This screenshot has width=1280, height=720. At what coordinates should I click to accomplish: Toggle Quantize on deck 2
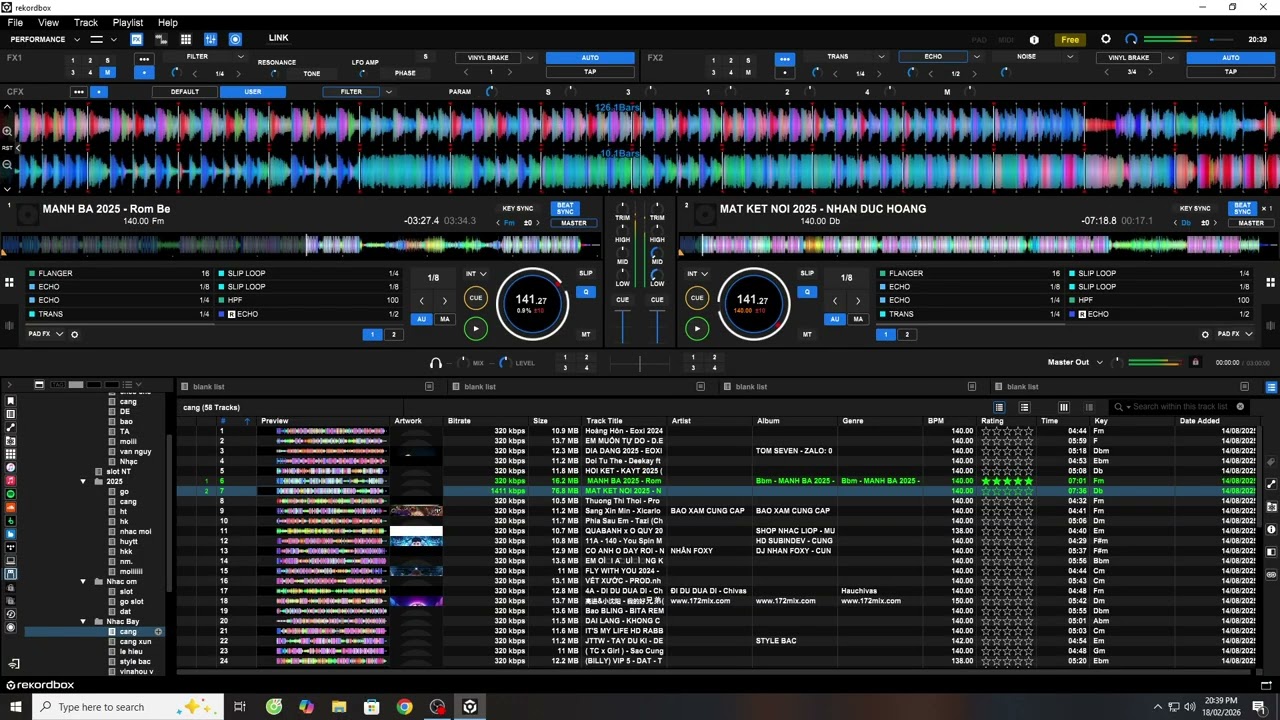pyautogui.click(x=807, y=291)
